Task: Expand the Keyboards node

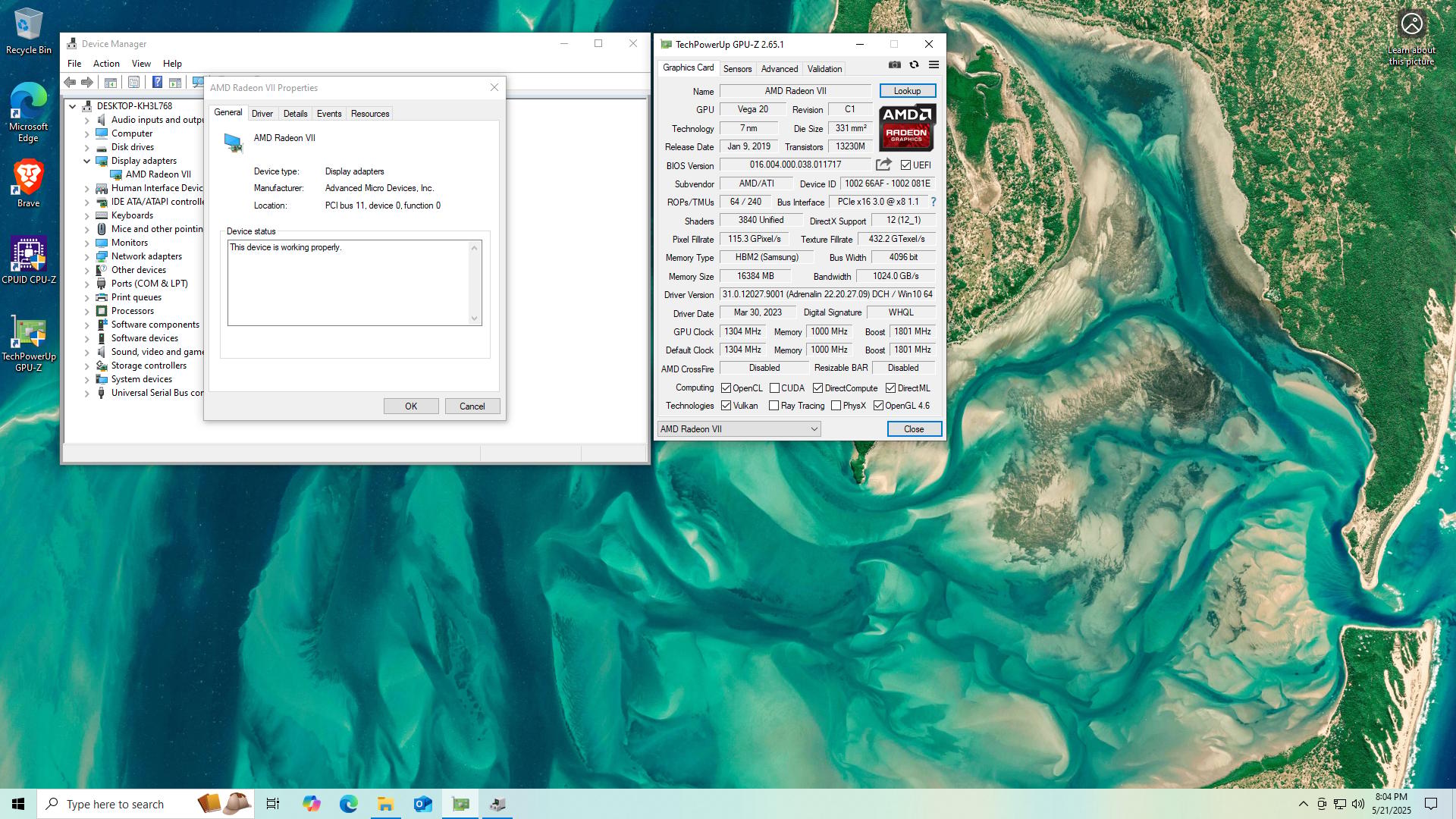Action: 86,215
